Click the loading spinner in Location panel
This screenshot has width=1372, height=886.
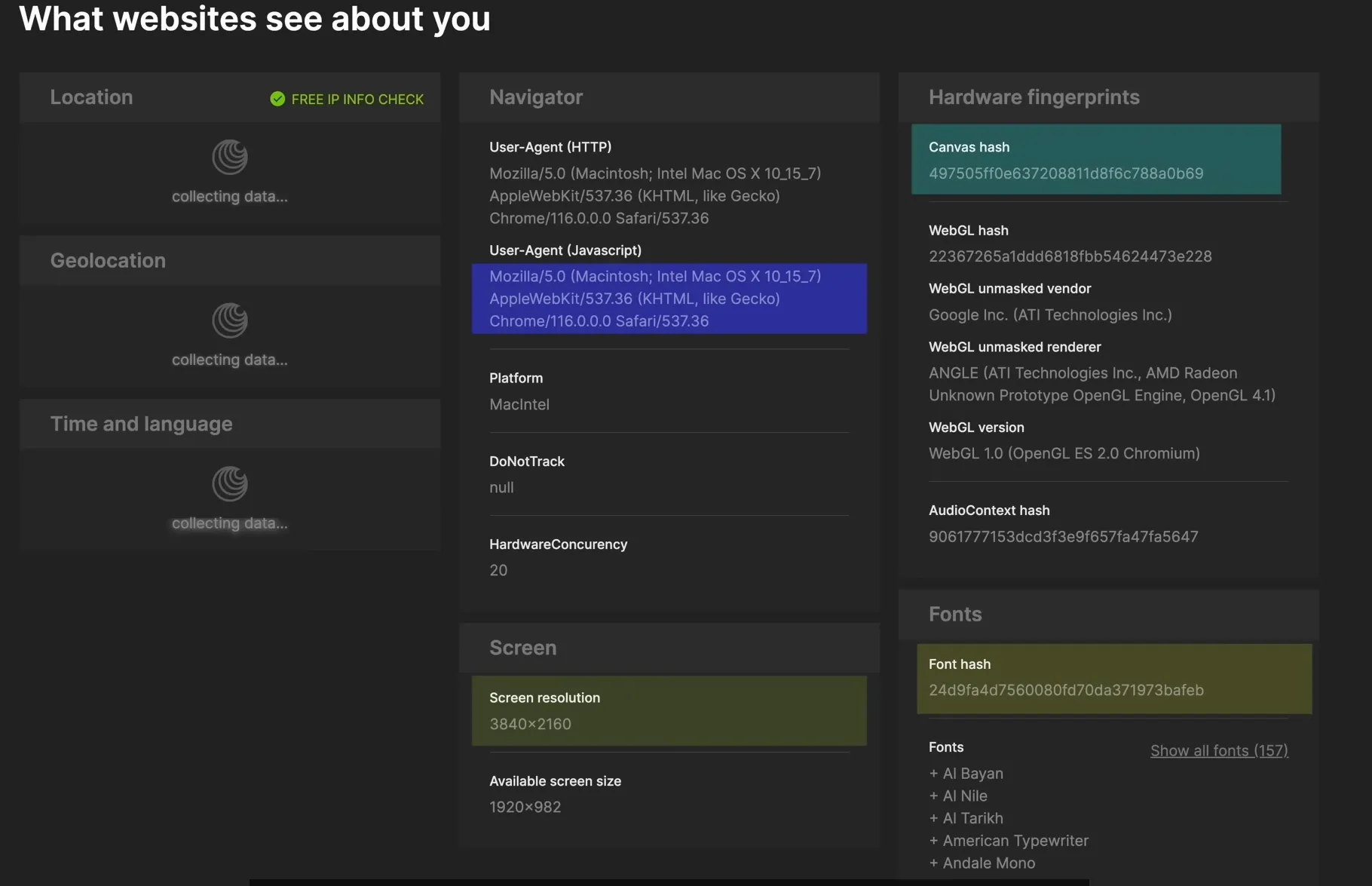[230, 157]
